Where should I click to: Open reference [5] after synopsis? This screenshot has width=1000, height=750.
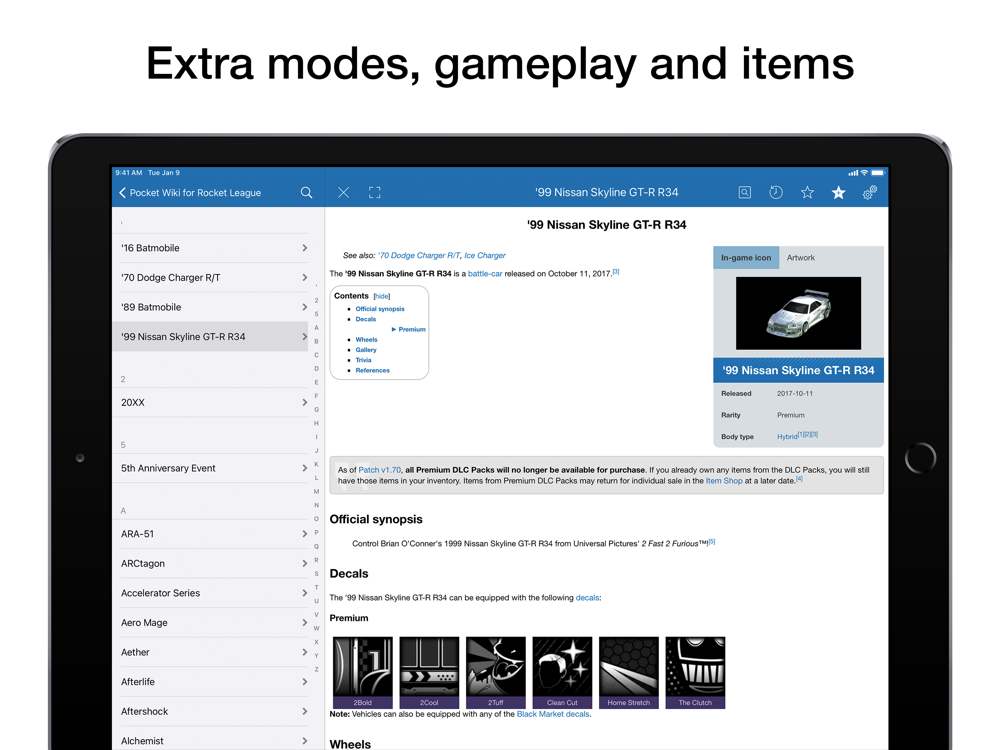tap(712, 542)
